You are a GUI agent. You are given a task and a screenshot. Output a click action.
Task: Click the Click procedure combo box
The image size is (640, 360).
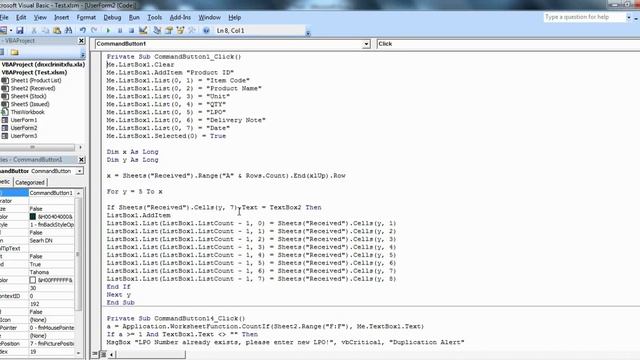[508, 44]
